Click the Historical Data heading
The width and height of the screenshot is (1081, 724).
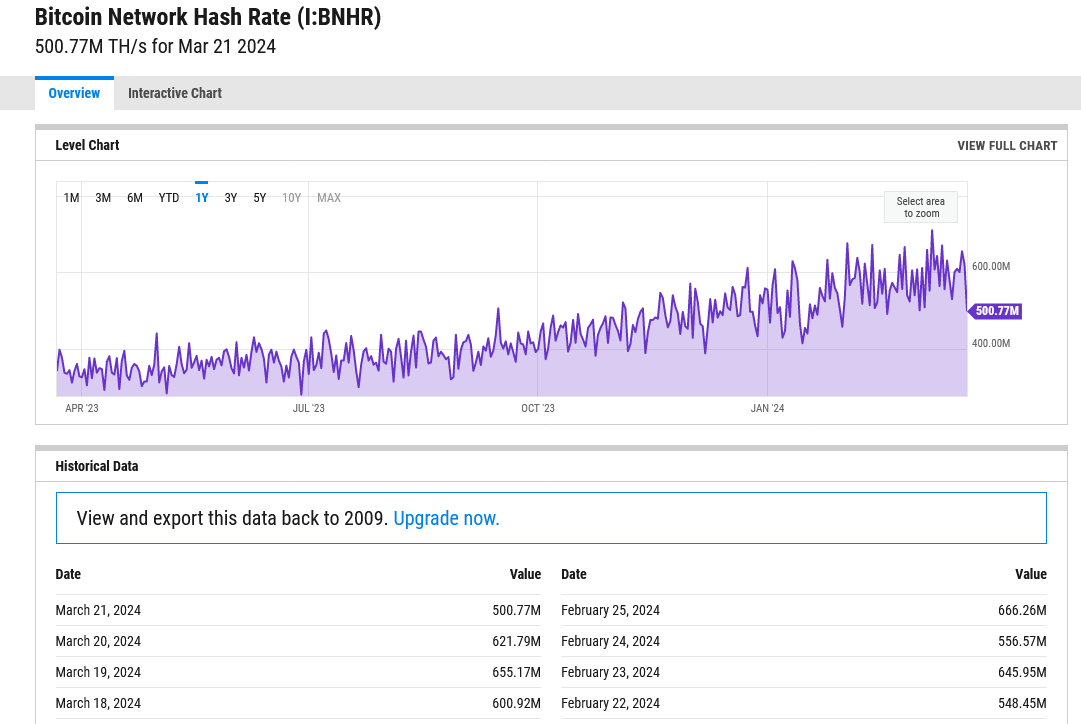coord(97,466)
